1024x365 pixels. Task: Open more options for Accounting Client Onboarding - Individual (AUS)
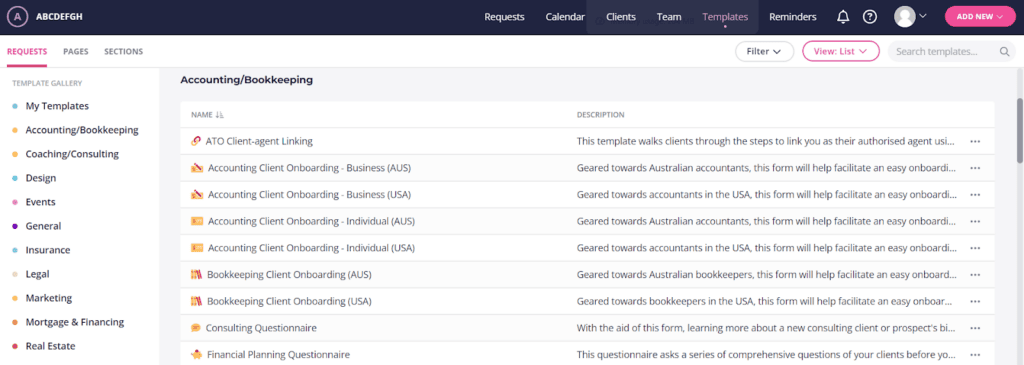975,221
